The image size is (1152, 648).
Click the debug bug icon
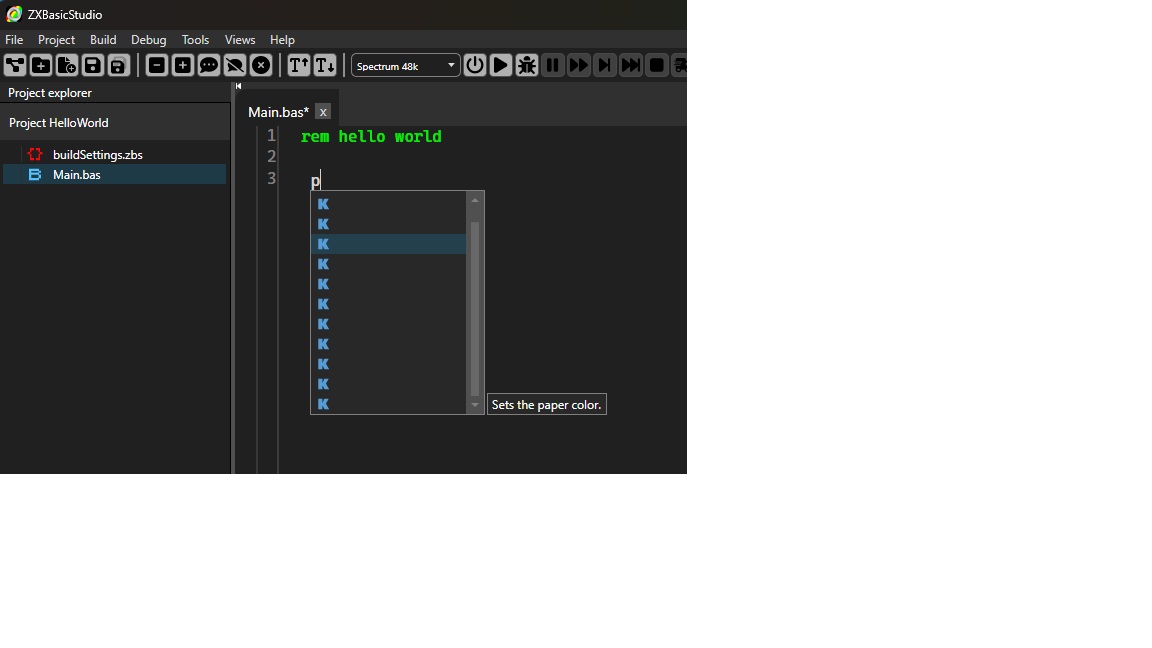527,66
